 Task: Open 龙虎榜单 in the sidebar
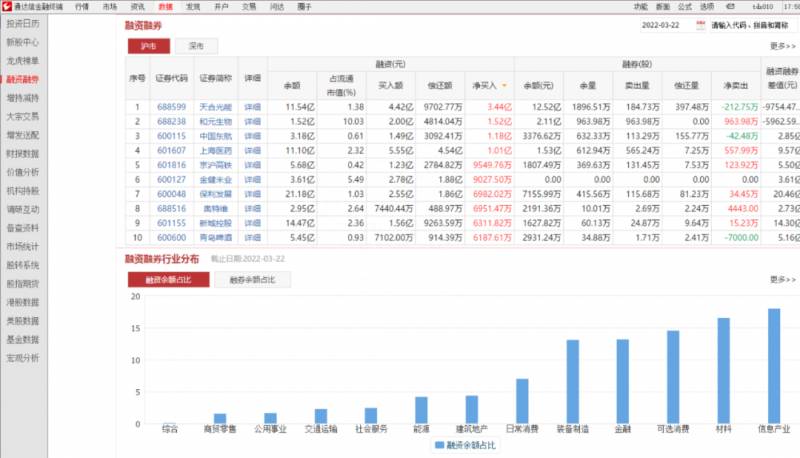23,61
